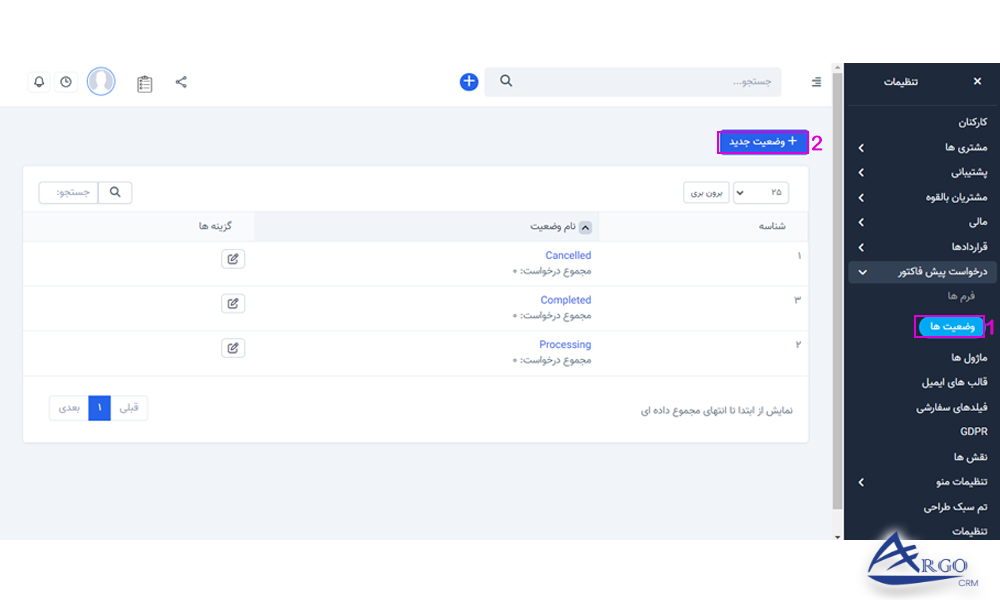This screenshot has height=600, width=1000.
Task: Select the وضعیت ها menu item
Action: click(948, 326)
